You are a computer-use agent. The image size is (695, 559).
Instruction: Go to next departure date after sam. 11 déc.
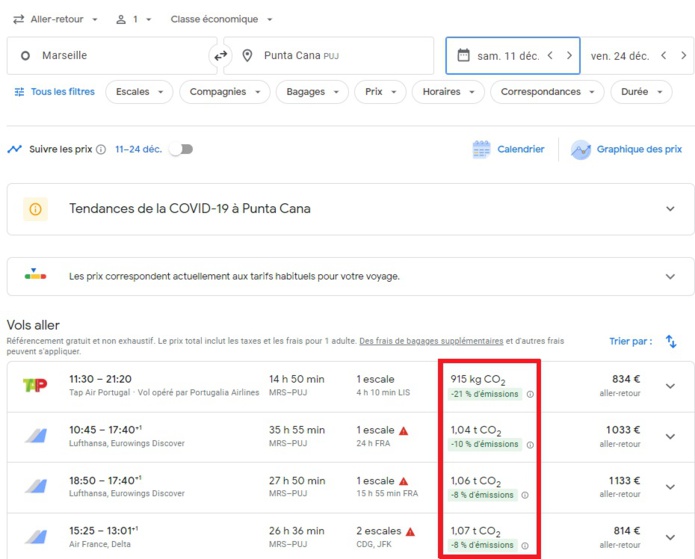click(570, 55)
